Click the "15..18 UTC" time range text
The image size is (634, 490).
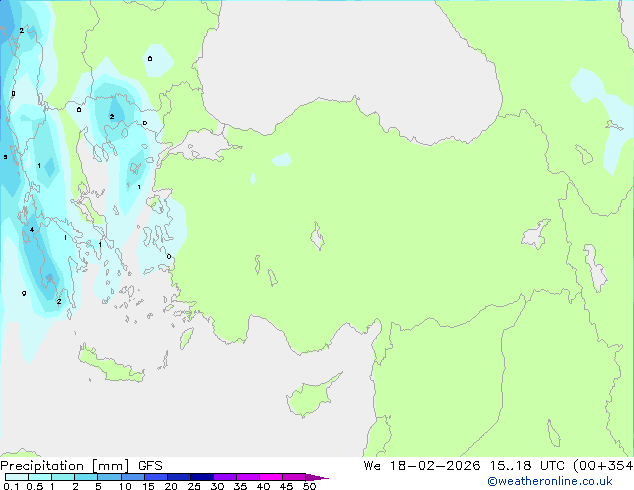click(527, 466)
